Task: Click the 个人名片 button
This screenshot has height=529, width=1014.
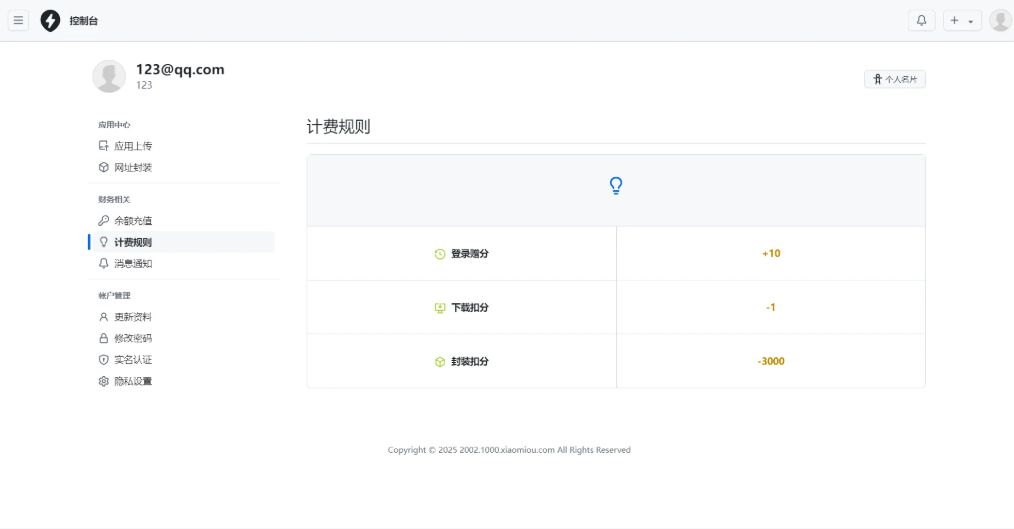Action: tap(894, 79)
